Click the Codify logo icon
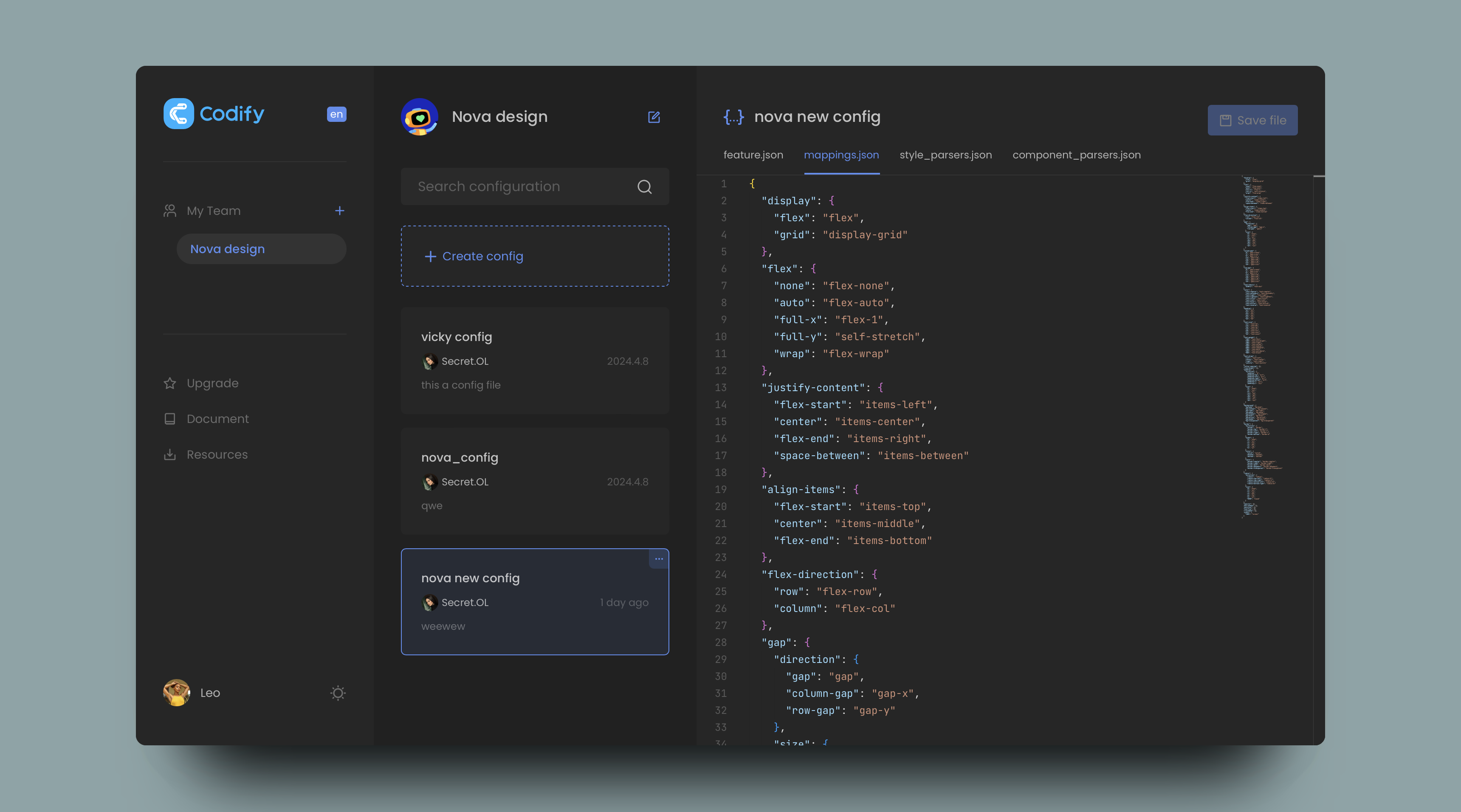The image size is (1461, 812). click(179, 113)
